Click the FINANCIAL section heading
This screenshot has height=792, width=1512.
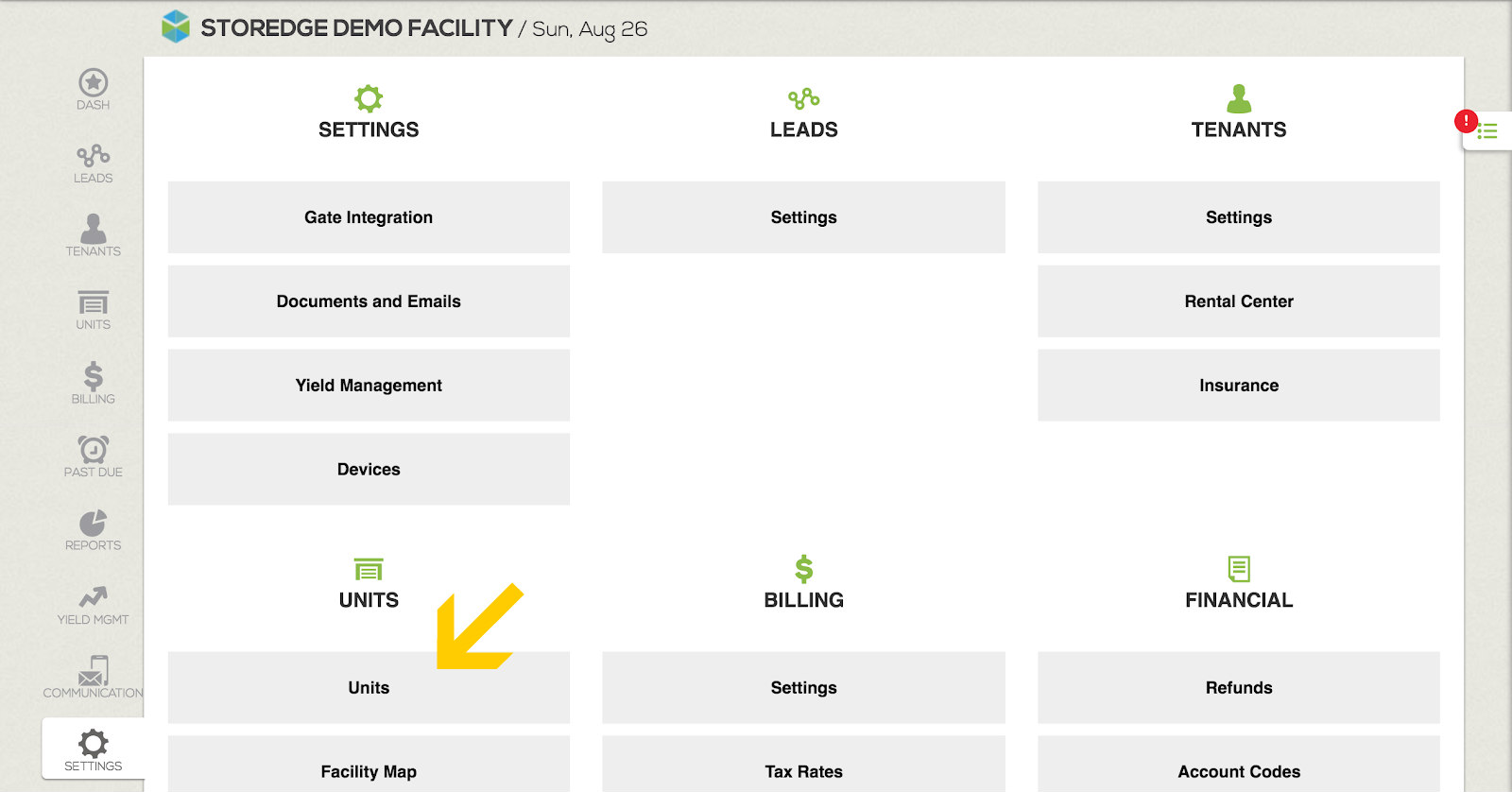coord(1239,600)
